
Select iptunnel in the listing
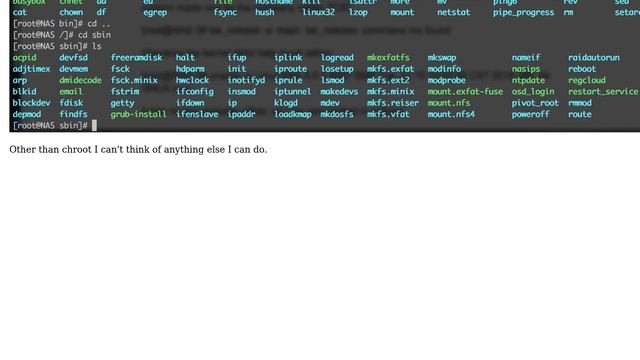click(x=293, y=92)
